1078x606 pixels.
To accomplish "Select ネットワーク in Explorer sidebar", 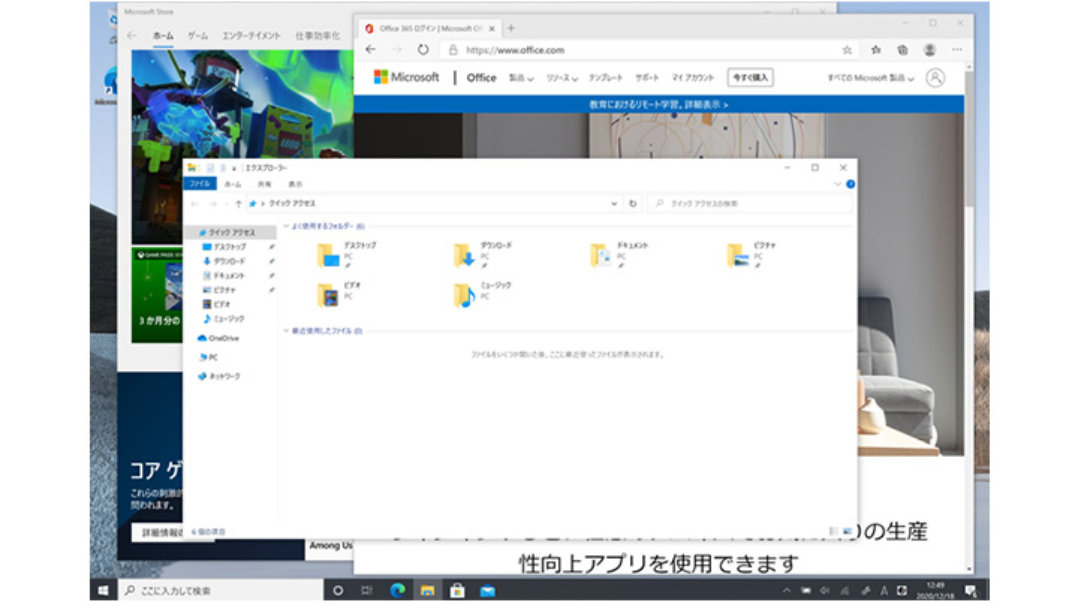I will coord(219,377).
